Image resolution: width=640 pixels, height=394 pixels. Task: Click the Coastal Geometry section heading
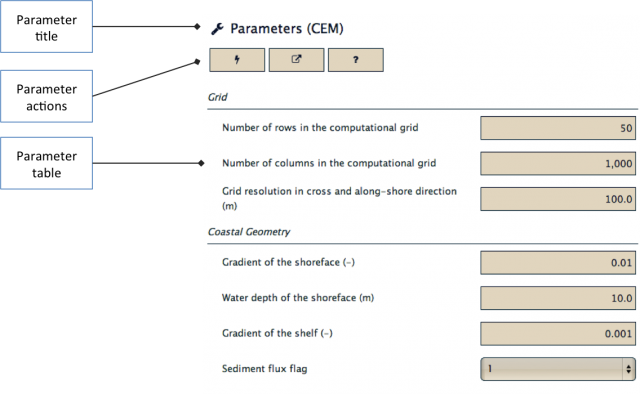(249, 232)
